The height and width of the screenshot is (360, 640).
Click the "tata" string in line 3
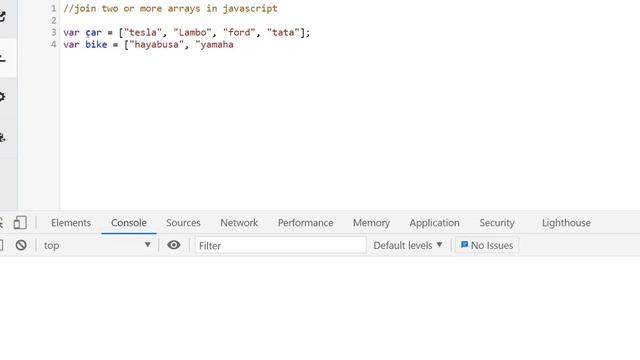[x=283, y=33]
